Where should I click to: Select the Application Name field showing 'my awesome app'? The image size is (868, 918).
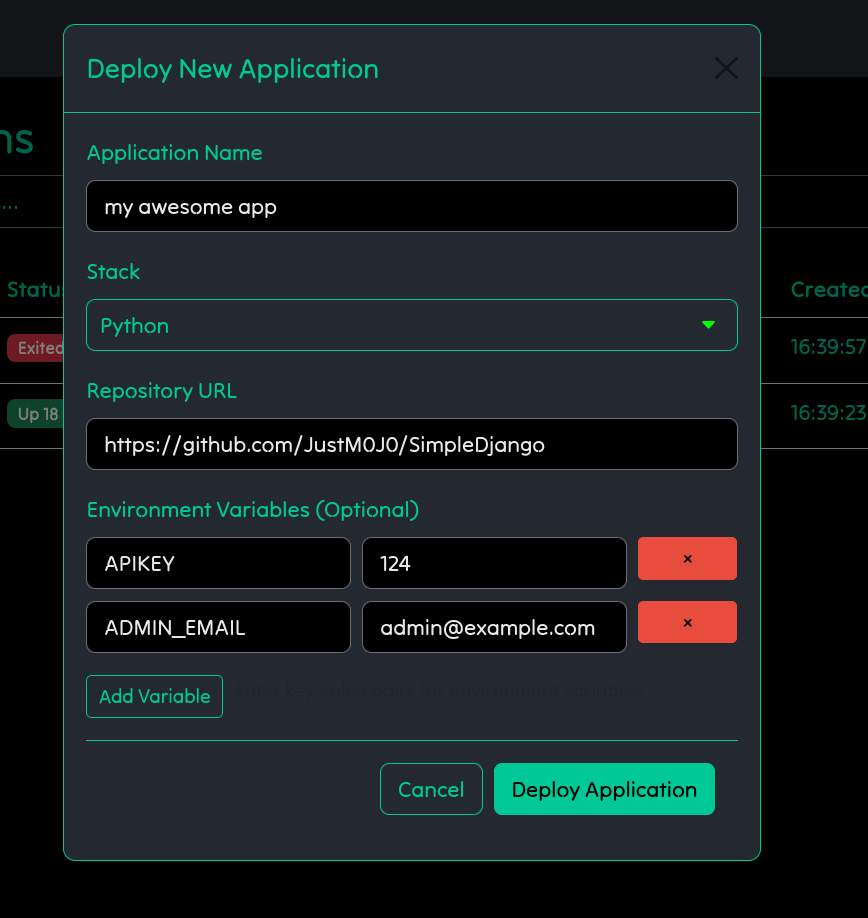(x=411, y=206)
